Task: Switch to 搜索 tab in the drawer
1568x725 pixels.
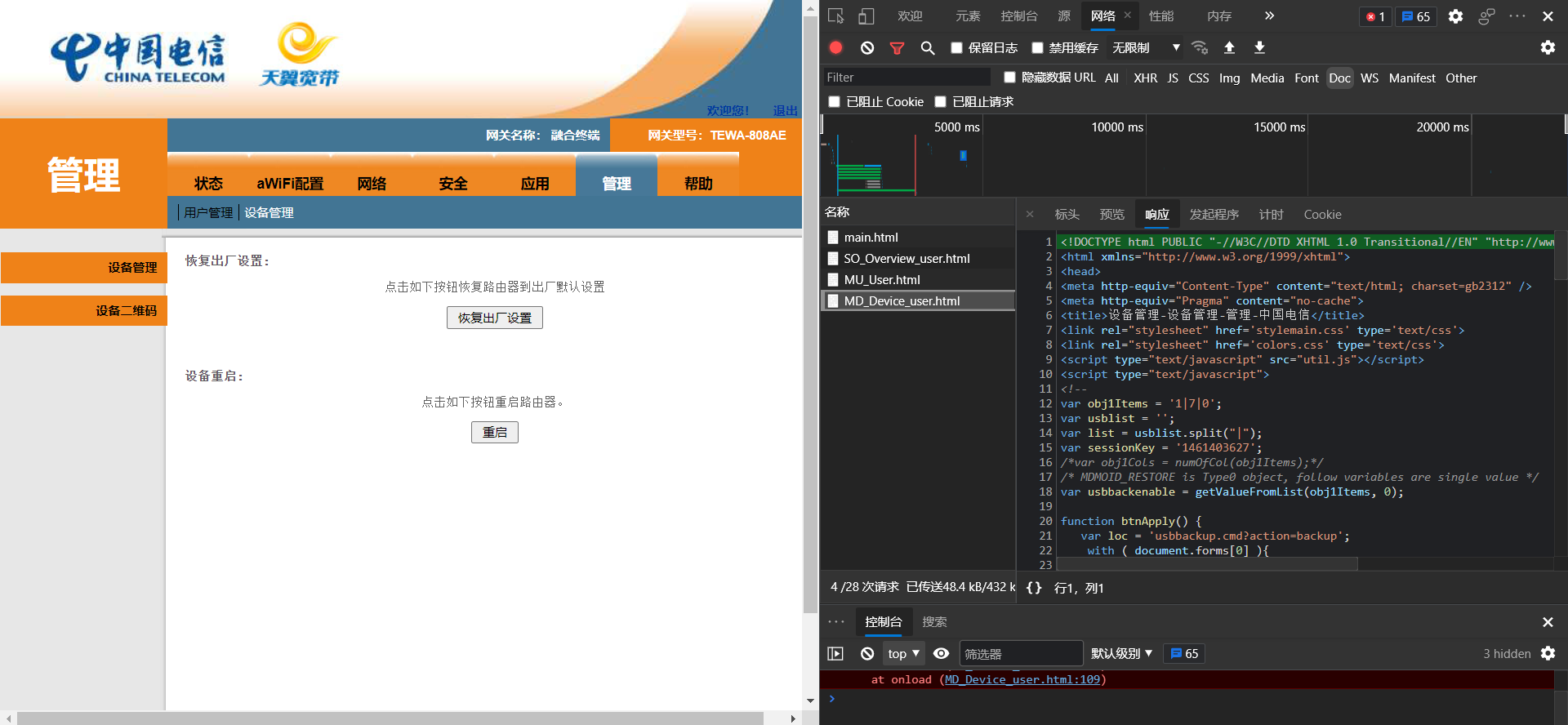Action: [x=934, y=622]
